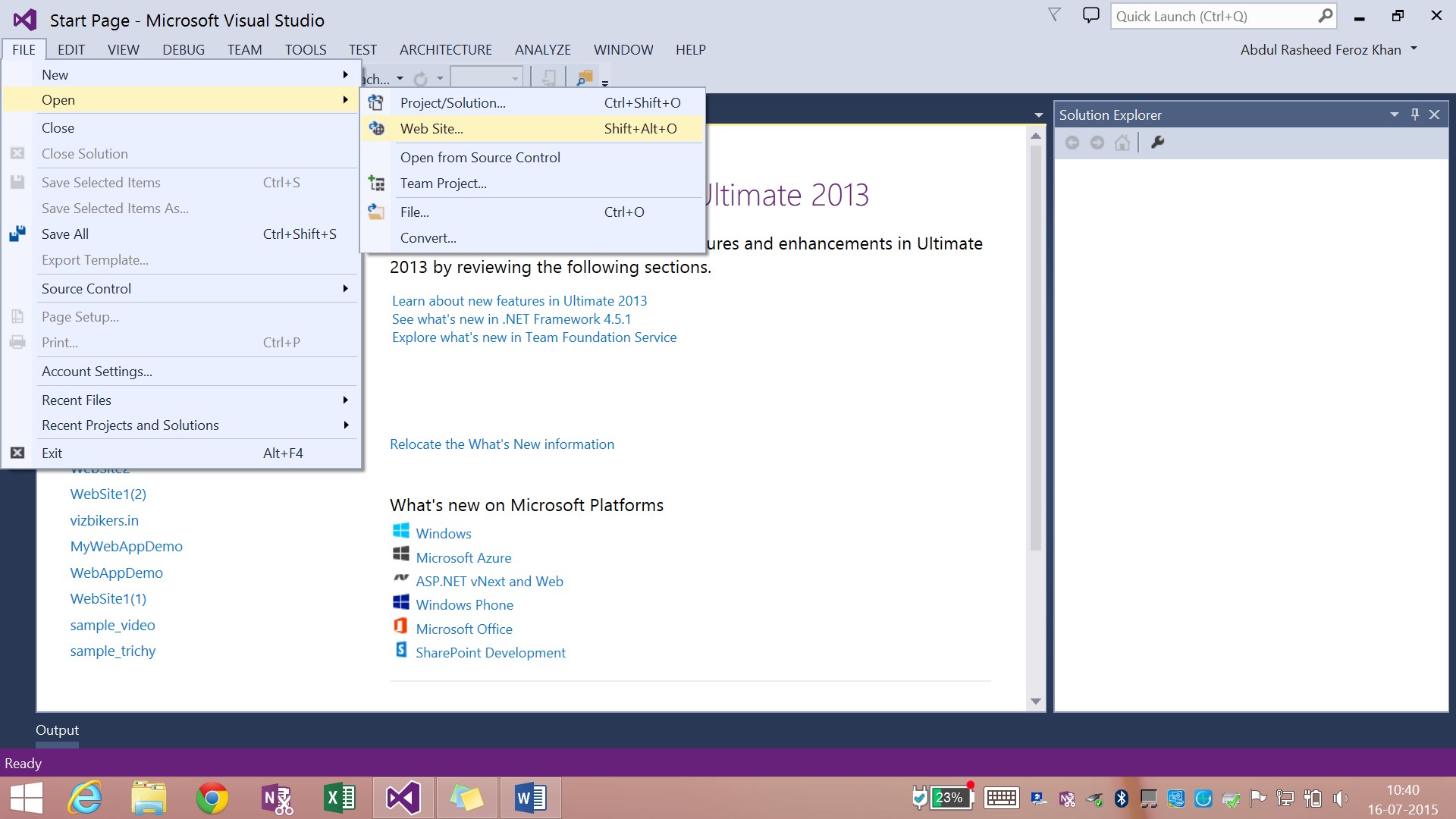Click the 23% battery indicator
This screenshot has width=1456, height=819.
(x=951, y=798)
